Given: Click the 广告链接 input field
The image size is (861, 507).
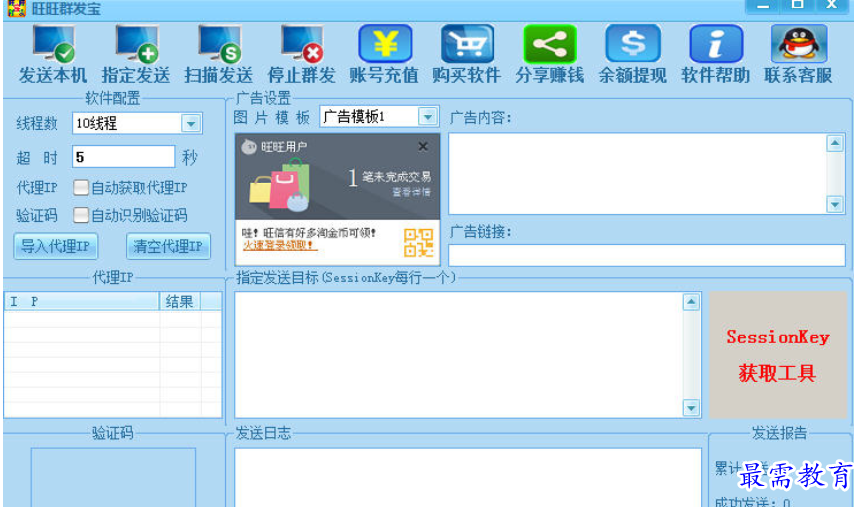Looking at the screenshot, I should click(x=647, y=255).
